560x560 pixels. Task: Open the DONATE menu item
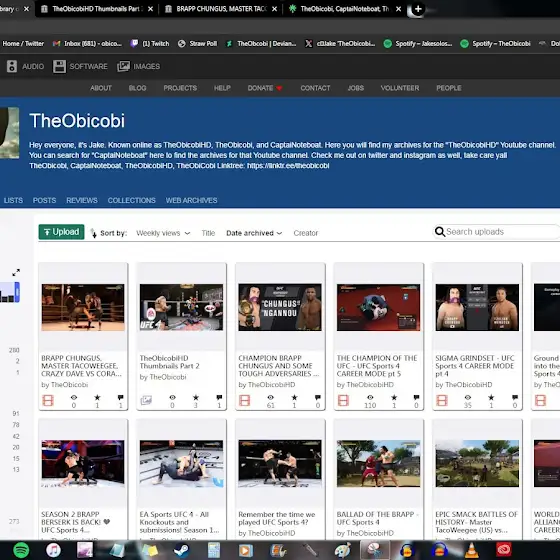point(265,88)
